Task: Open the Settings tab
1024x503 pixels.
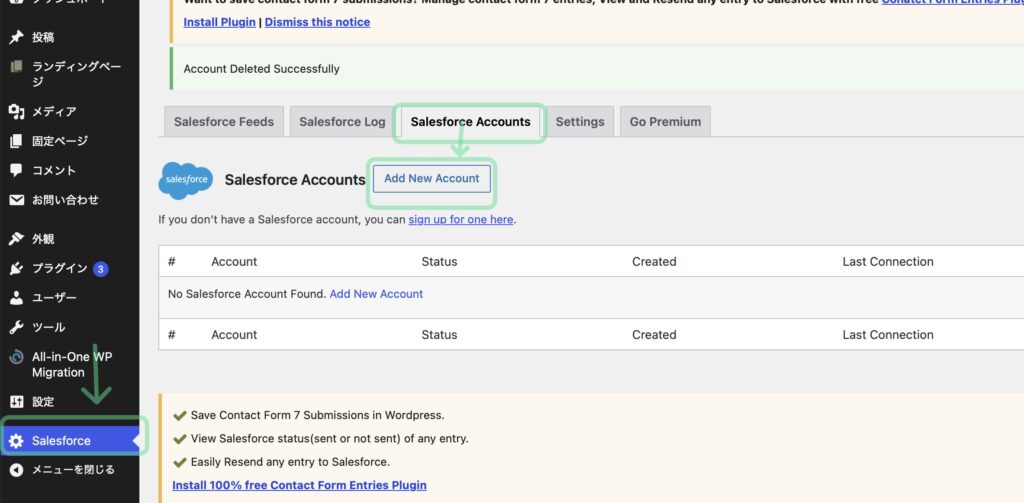Action: pos(580,122)
